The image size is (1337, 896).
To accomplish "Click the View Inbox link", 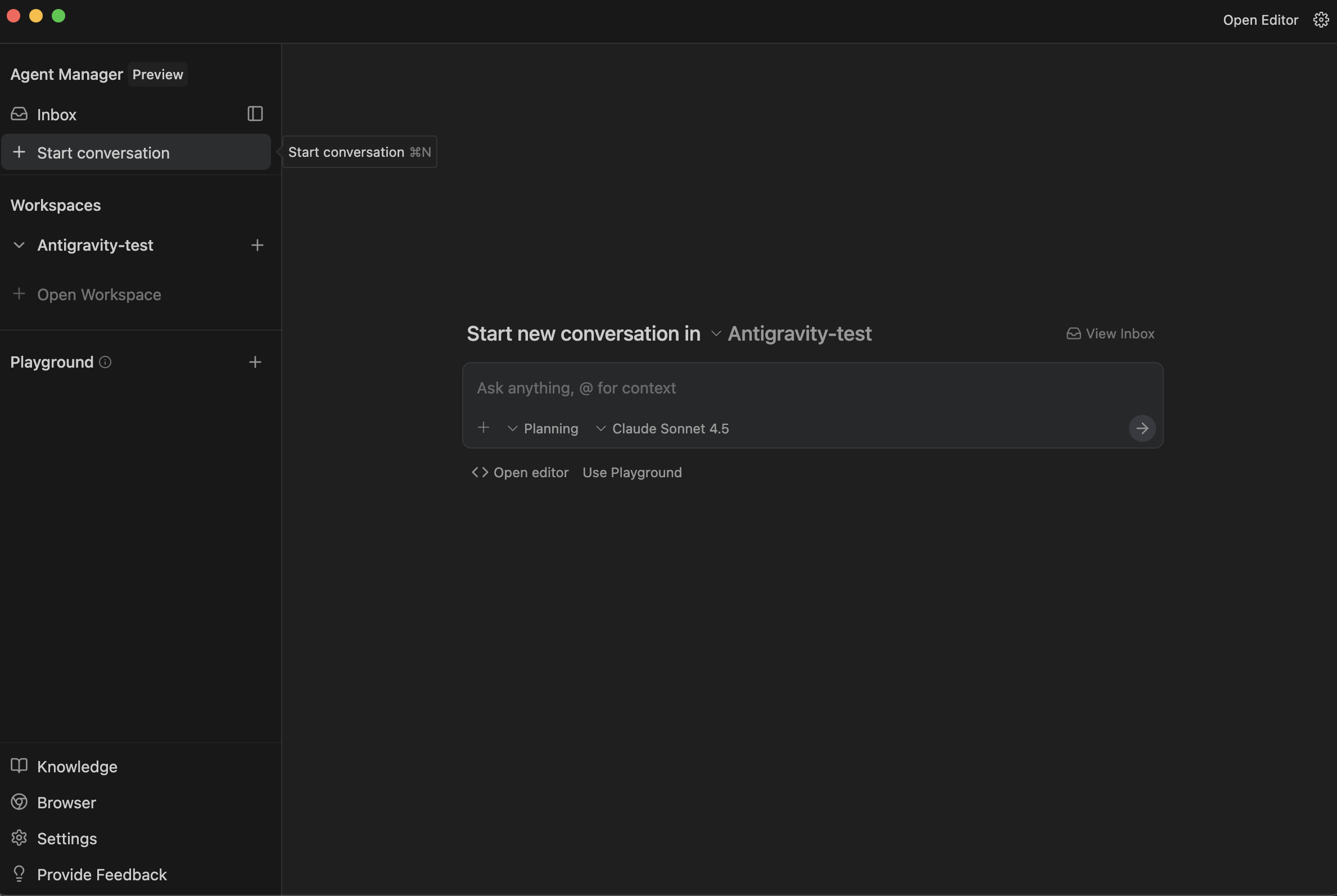I will pyautogui.click(x=1110, y=334).
